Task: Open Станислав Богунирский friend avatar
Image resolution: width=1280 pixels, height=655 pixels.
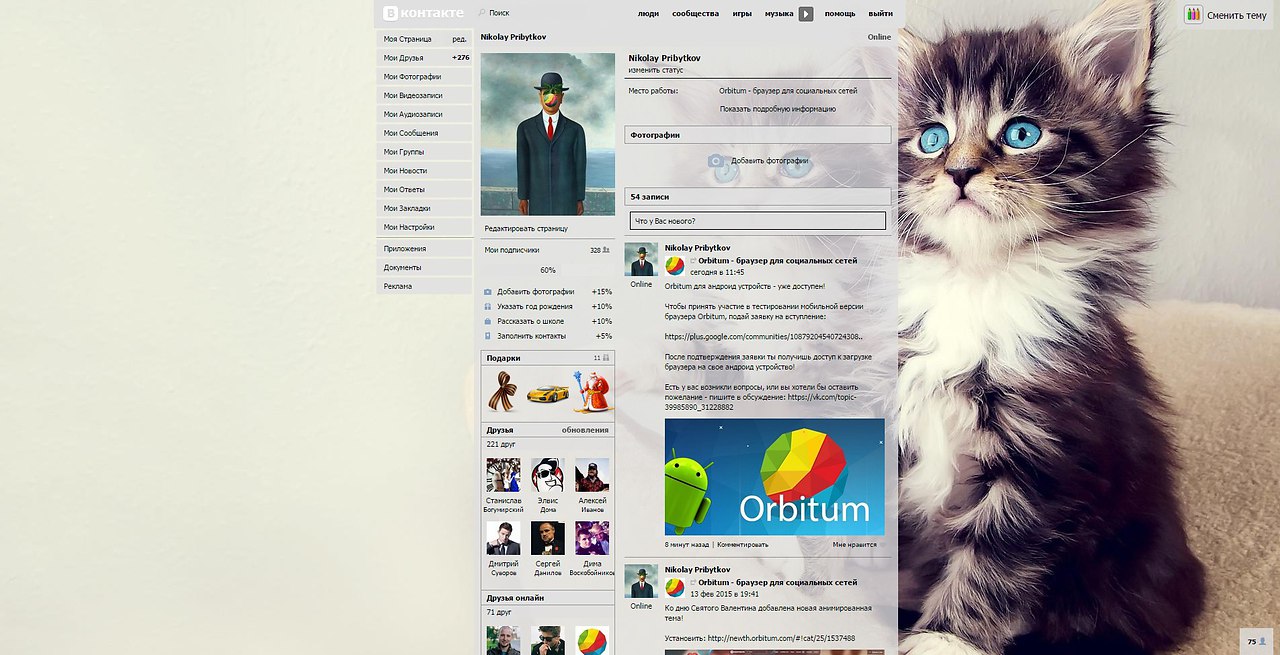Action: point(503,475)
